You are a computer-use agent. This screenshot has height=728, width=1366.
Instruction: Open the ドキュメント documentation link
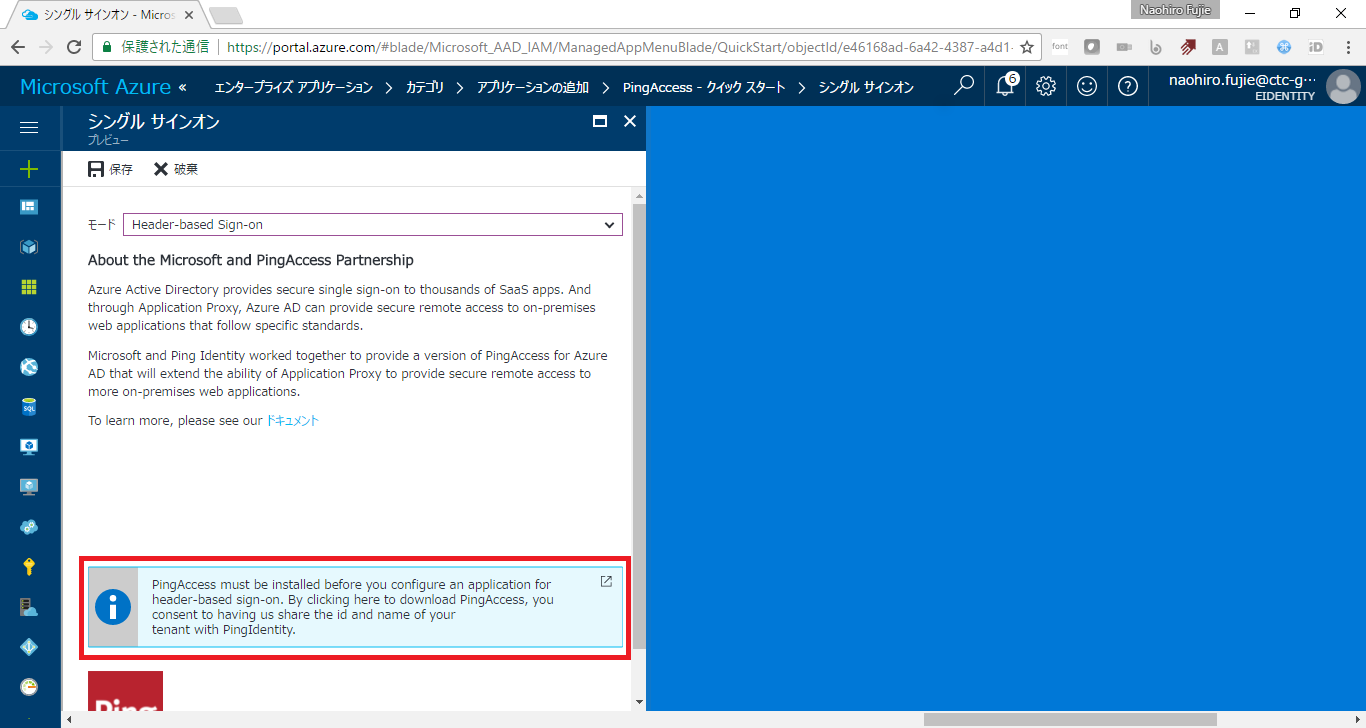pos(293,420)
